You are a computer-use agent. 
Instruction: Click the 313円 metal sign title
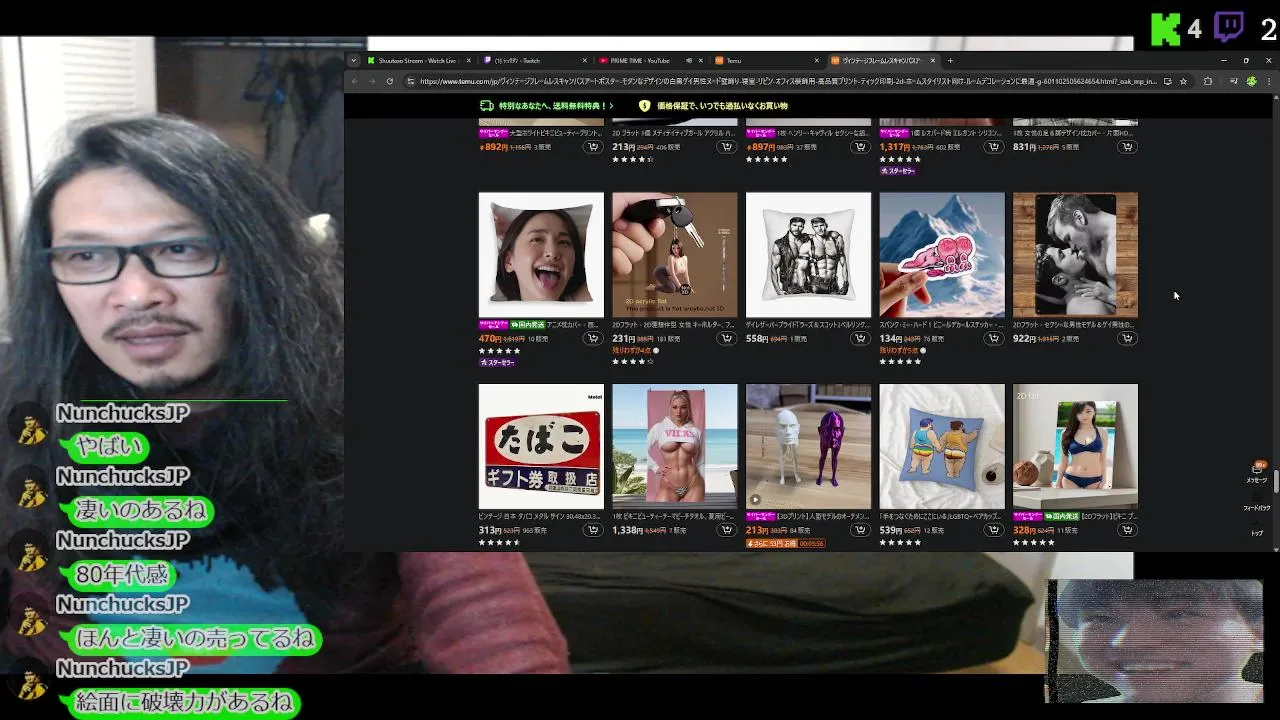click(541, 517)
